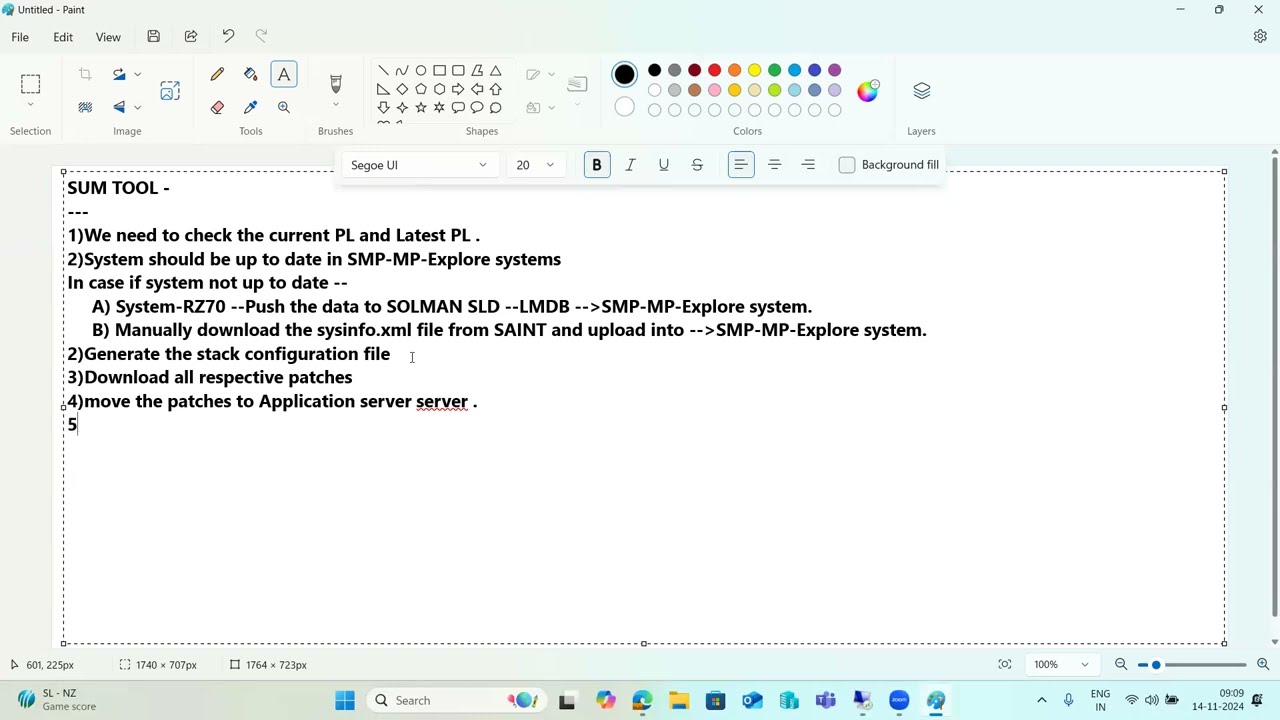The height and width of the screenshot is (720, 1280).
Task: Undo the last action
Action: (x=228, y=37)
